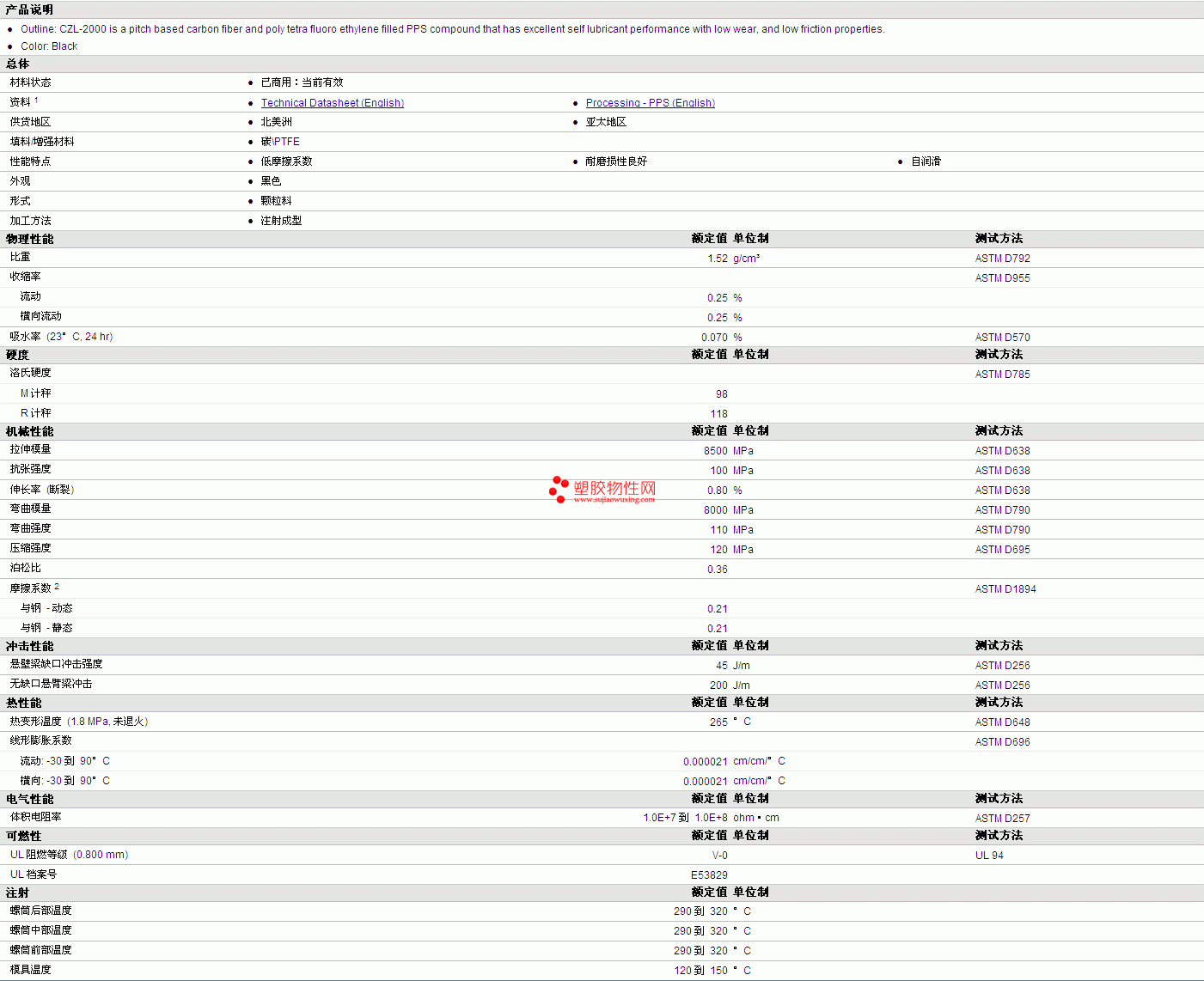Click the ASTM D792 test method
The image size is (1204, 981).
coord(1002,259)
